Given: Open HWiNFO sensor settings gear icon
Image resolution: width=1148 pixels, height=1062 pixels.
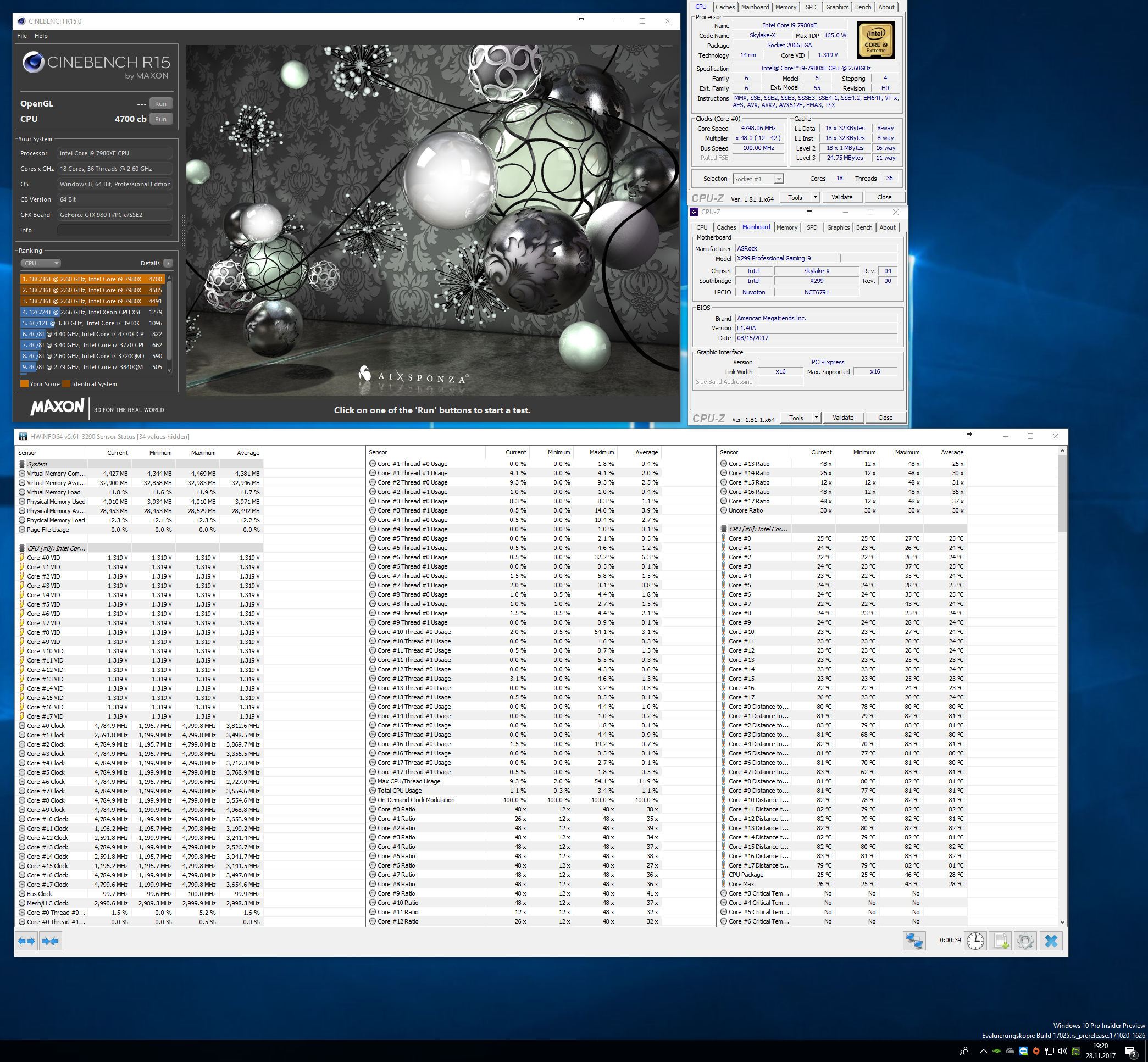Looking at the screenshot, I should (1025, 941).
